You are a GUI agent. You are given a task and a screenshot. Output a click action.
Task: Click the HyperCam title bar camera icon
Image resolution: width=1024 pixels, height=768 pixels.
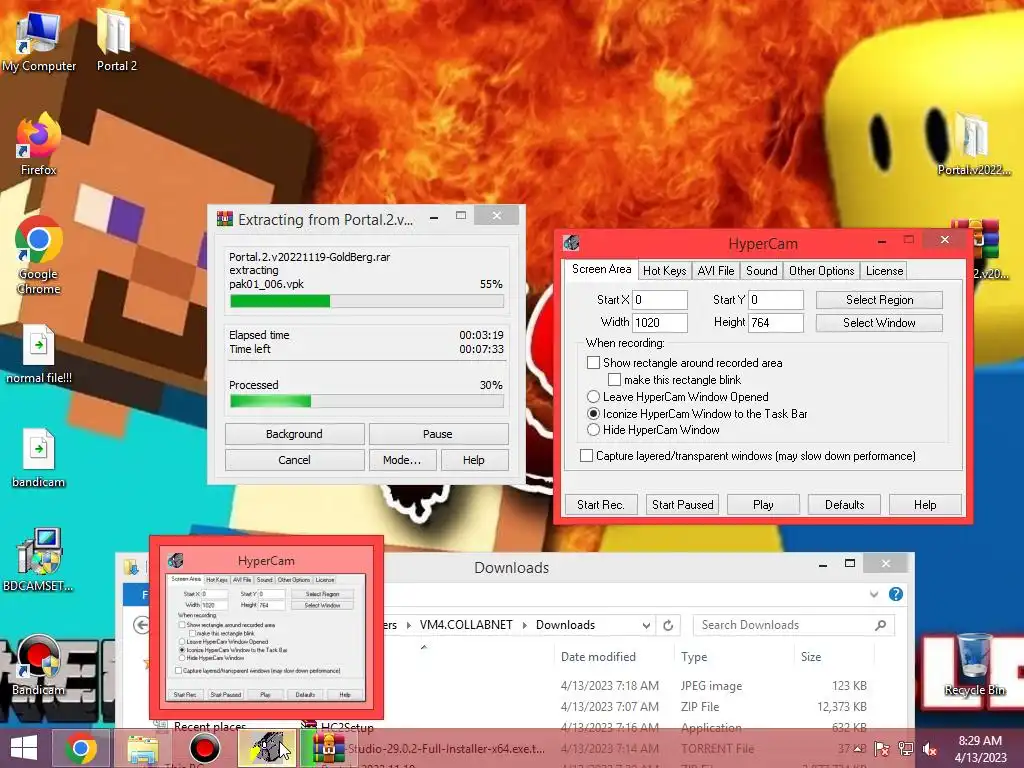pyautogui.click(x=571, y=243)
